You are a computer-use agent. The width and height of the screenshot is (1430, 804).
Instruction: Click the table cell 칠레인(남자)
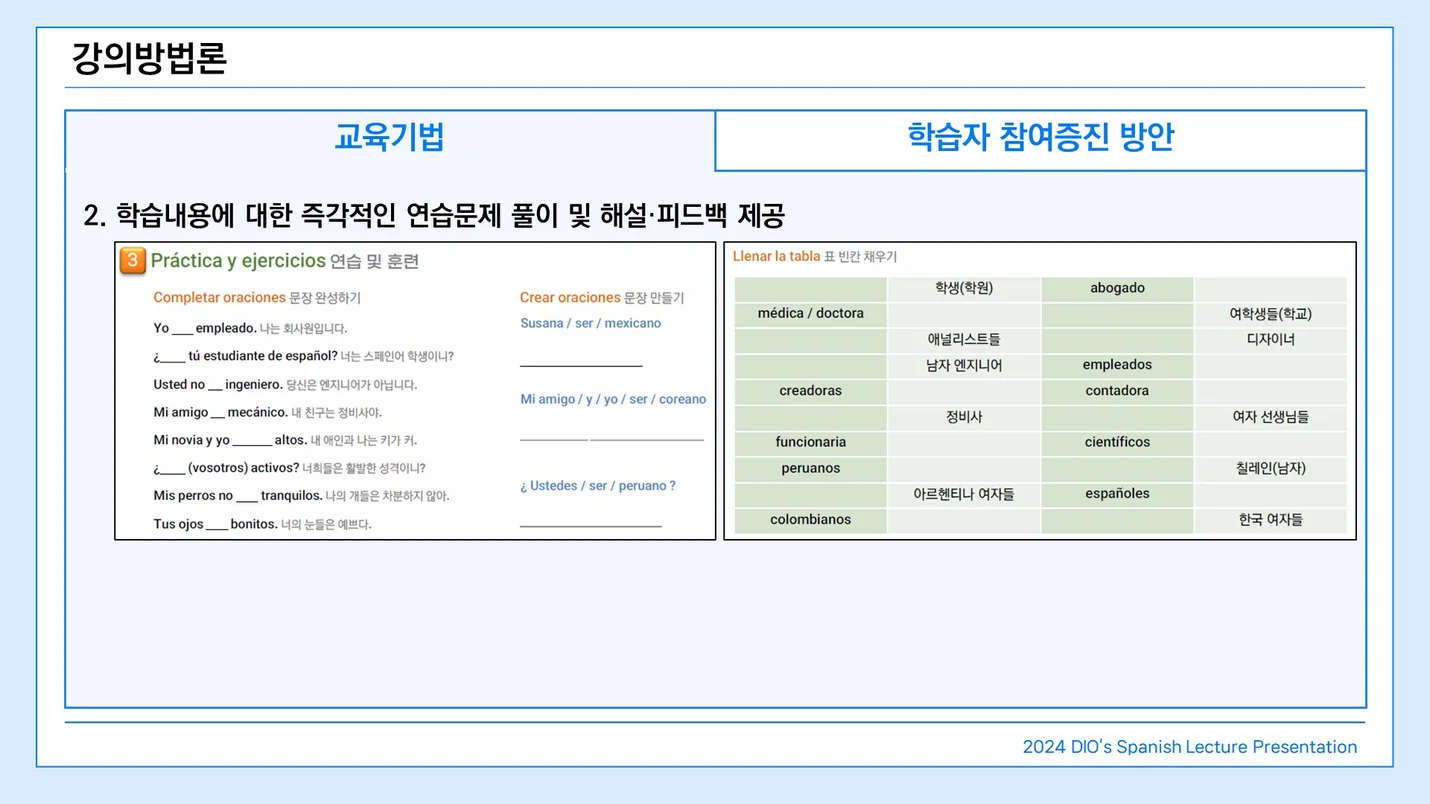click(1270, 468)
